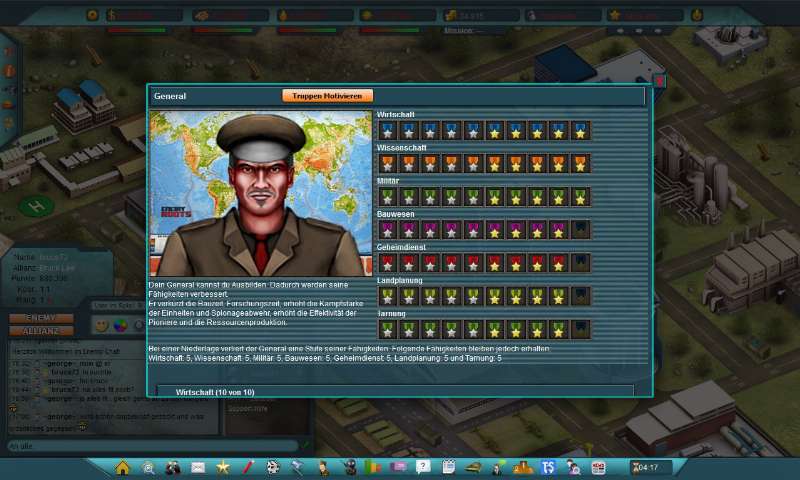
Task: Click the empty medal slot in Geheimdienst row
Action: pyautogui.click(x=581, y=263)
